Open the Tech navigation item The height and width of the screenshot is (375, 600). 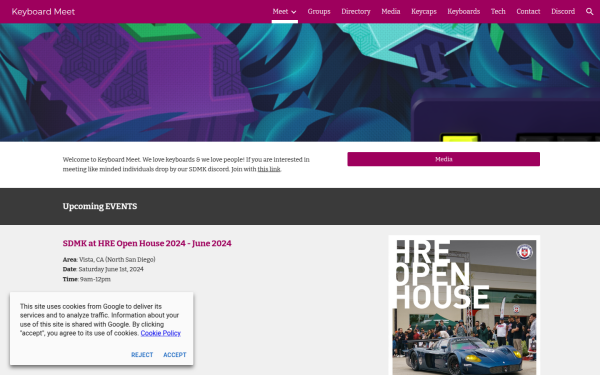click(x=498, y=11)
